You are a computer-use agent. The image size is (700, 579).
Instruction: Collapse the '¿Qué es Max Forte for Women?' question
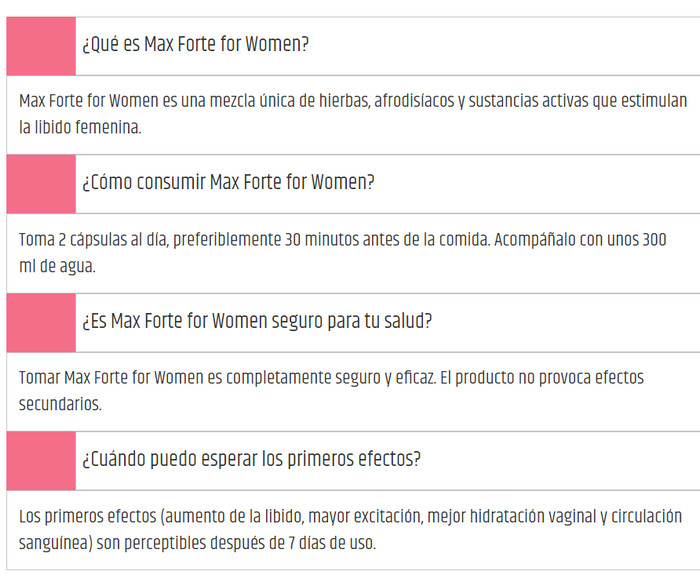tap(196, 46)
